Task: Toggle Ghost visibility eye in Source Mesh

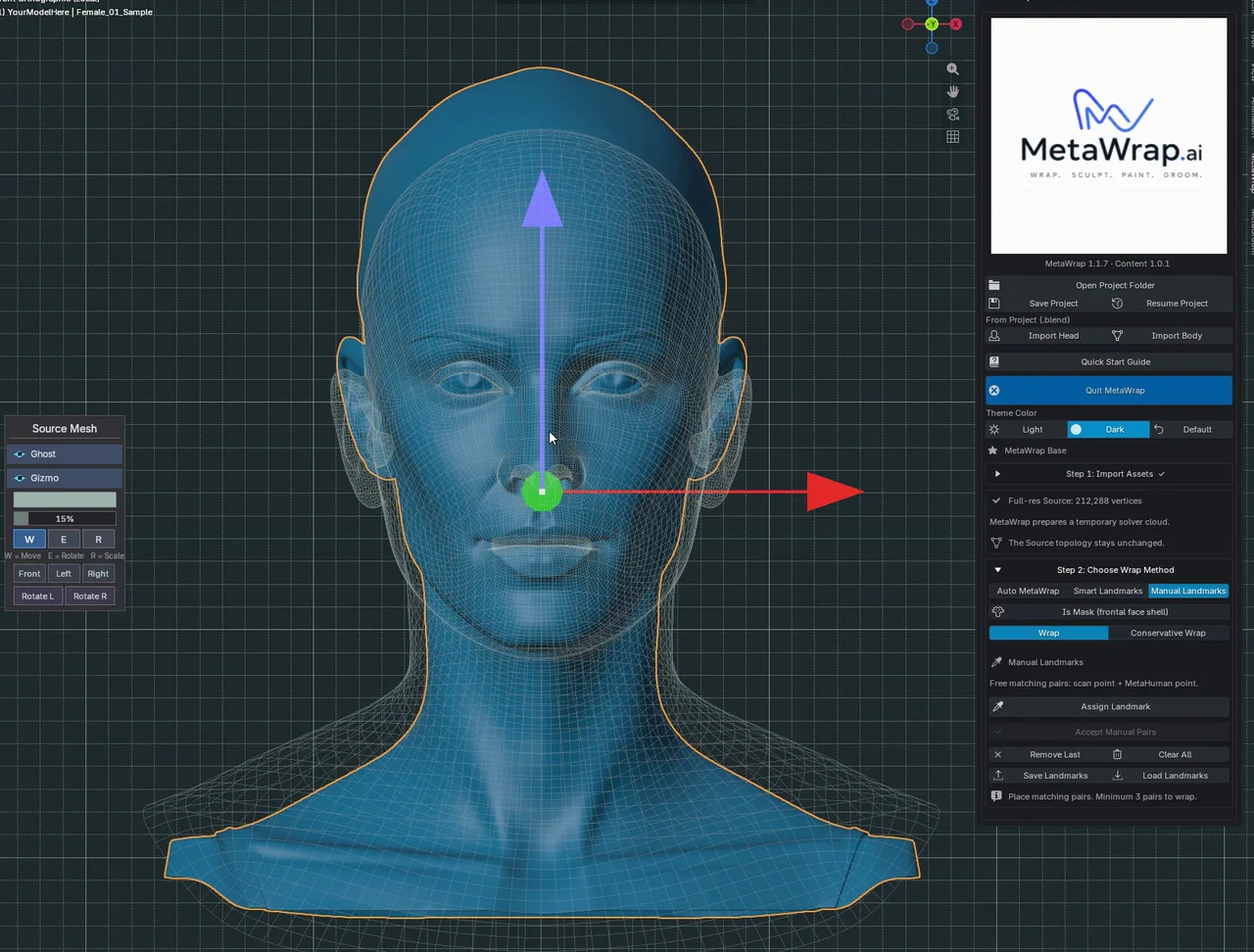Action: click(x=20, y=454)
